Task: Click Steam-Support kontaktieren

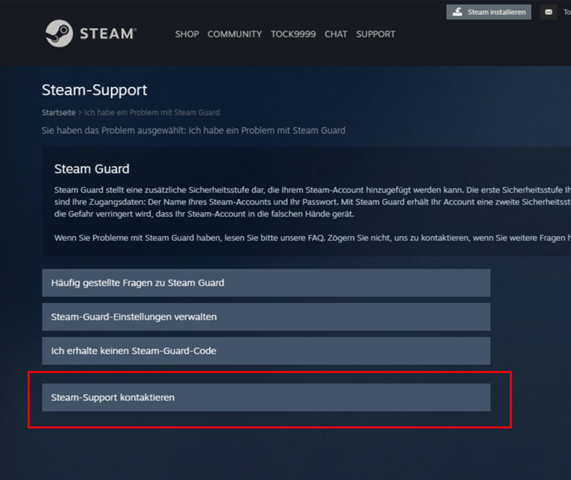Action: pyautogui.click(x=266, y=398)
